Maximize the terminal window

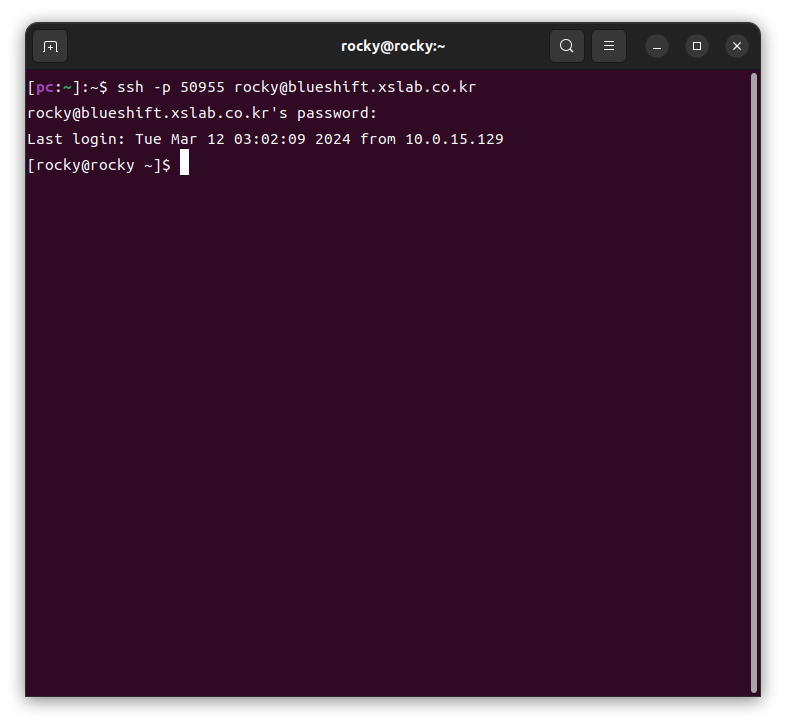coord(697,46)
